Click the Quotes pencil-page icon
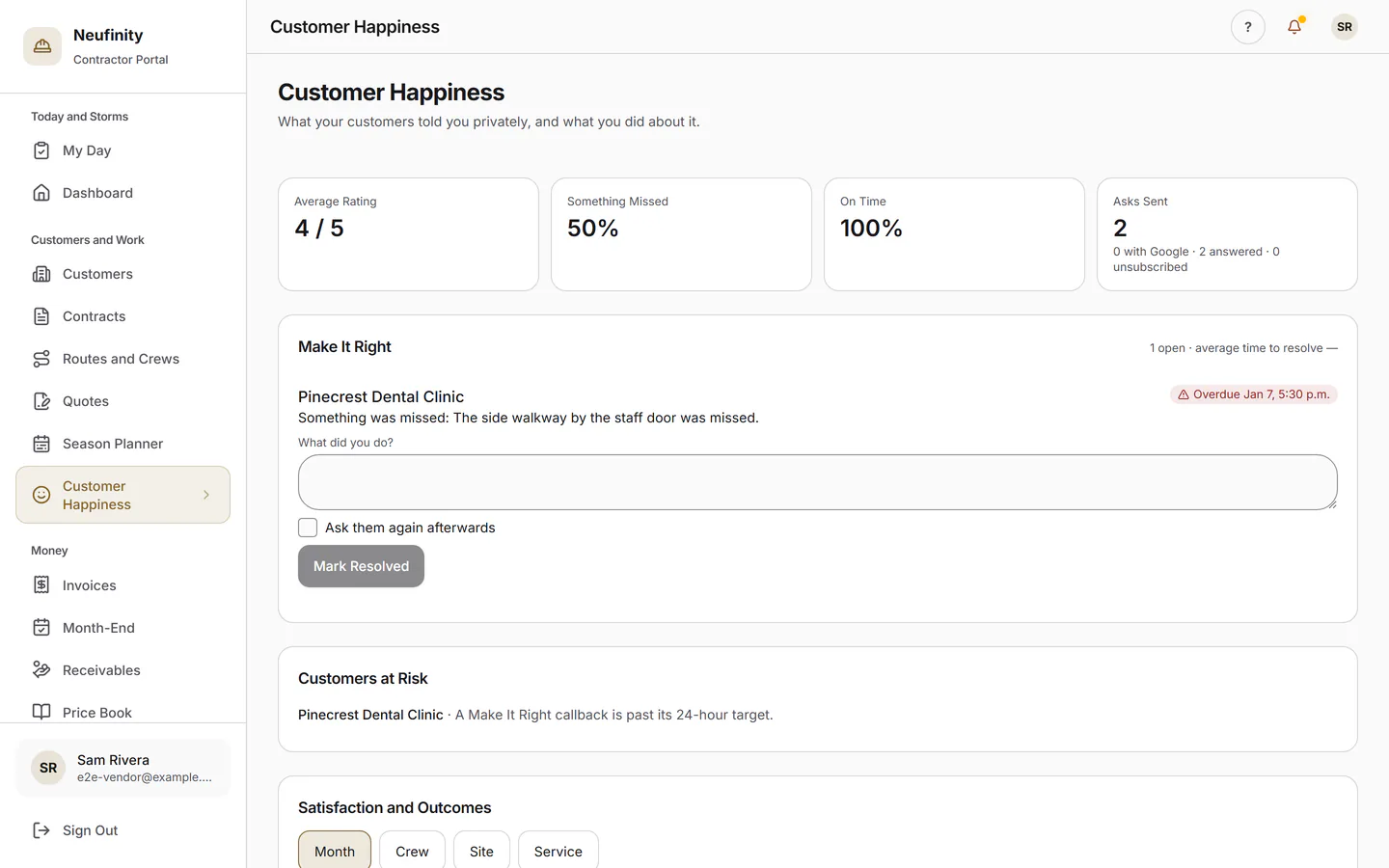This screenshot has height=868, width=1389. (41, 401)
